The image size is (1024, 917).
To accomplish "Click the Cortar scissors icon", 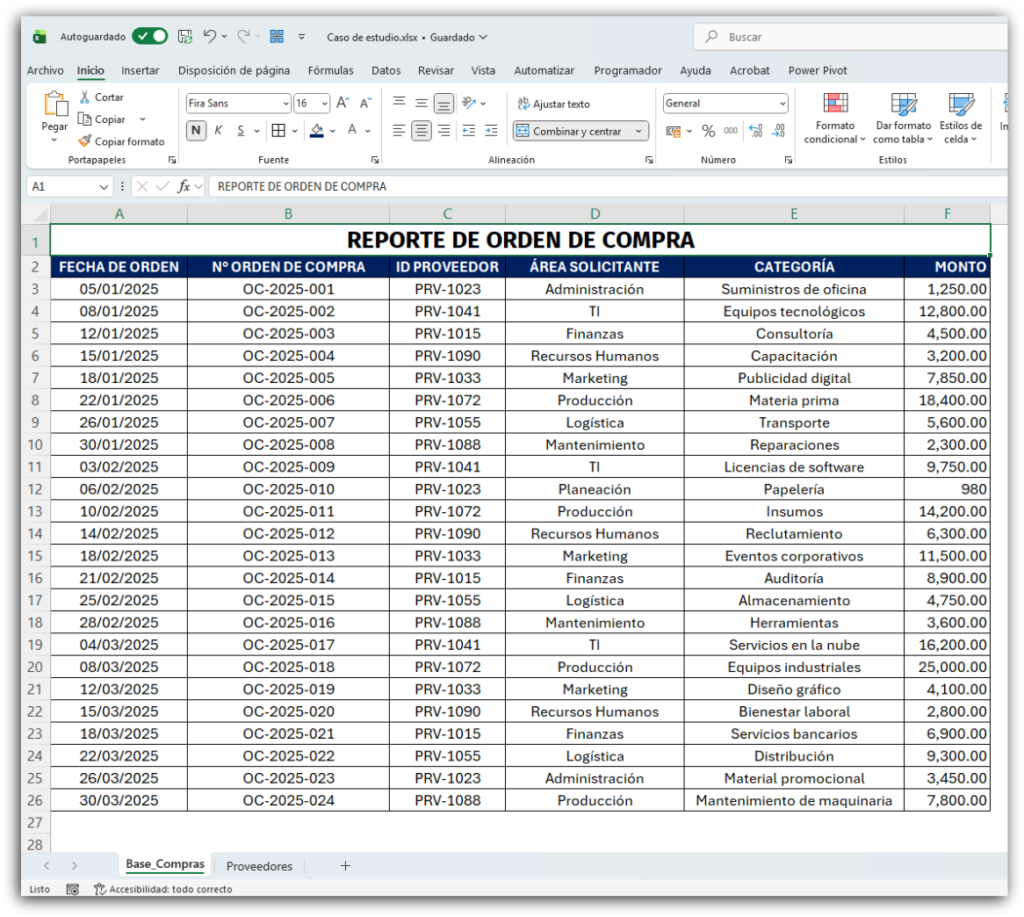I will [85, 97].
